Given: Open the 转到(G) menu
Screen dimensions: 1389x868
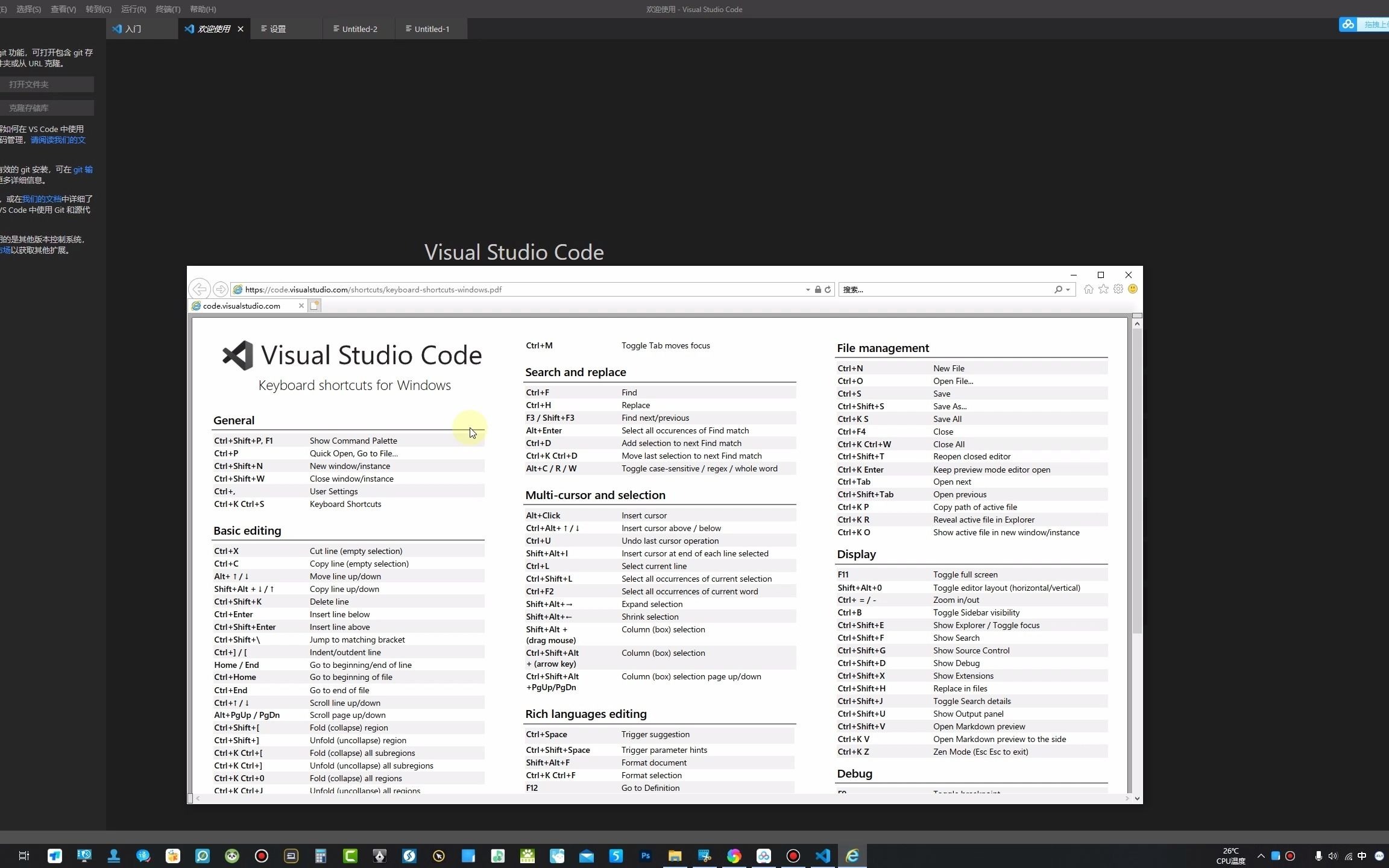Looking at the screenshot, I should click(98, 9).
